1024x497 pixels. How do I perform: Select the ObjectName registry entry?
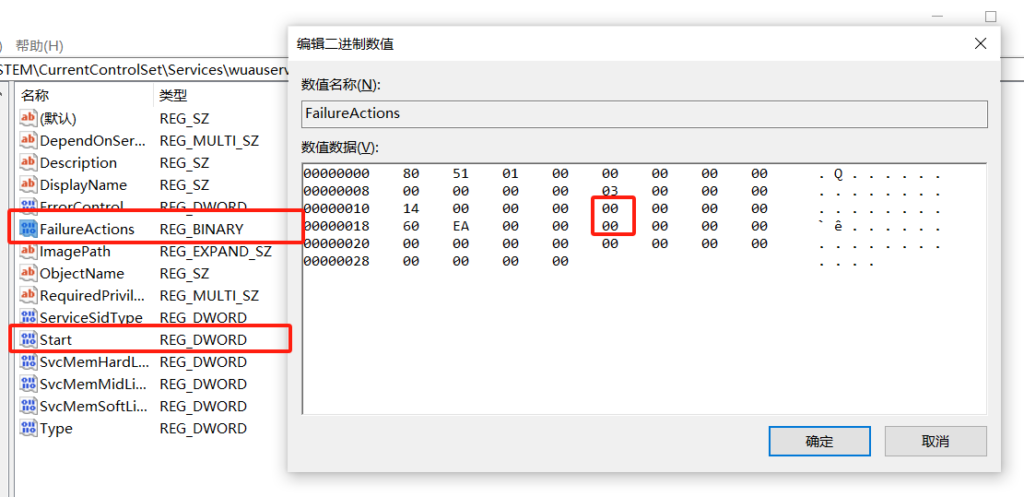click(82, 273)
